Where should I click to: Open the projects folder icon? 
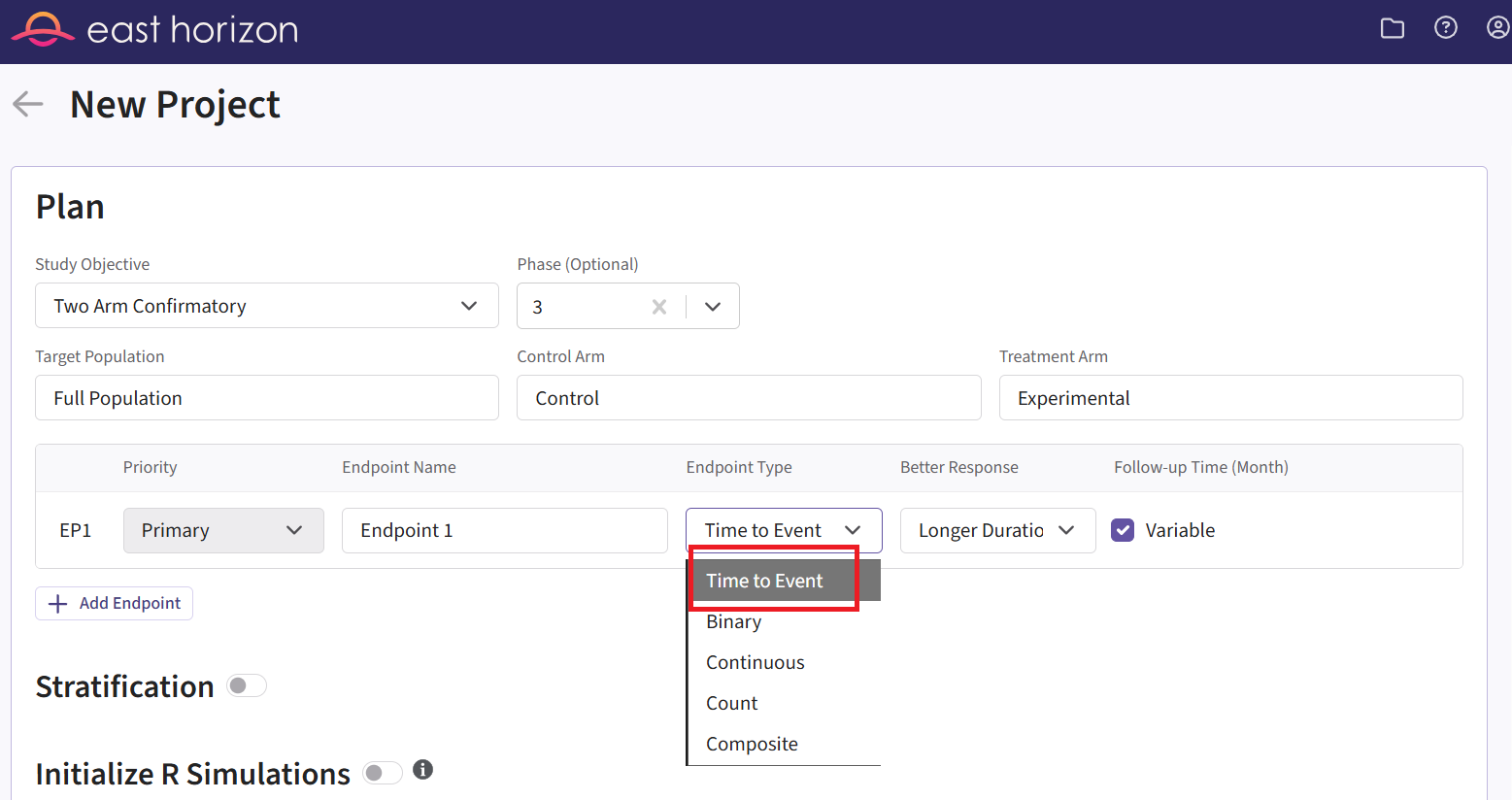(x=1392, y=28)
